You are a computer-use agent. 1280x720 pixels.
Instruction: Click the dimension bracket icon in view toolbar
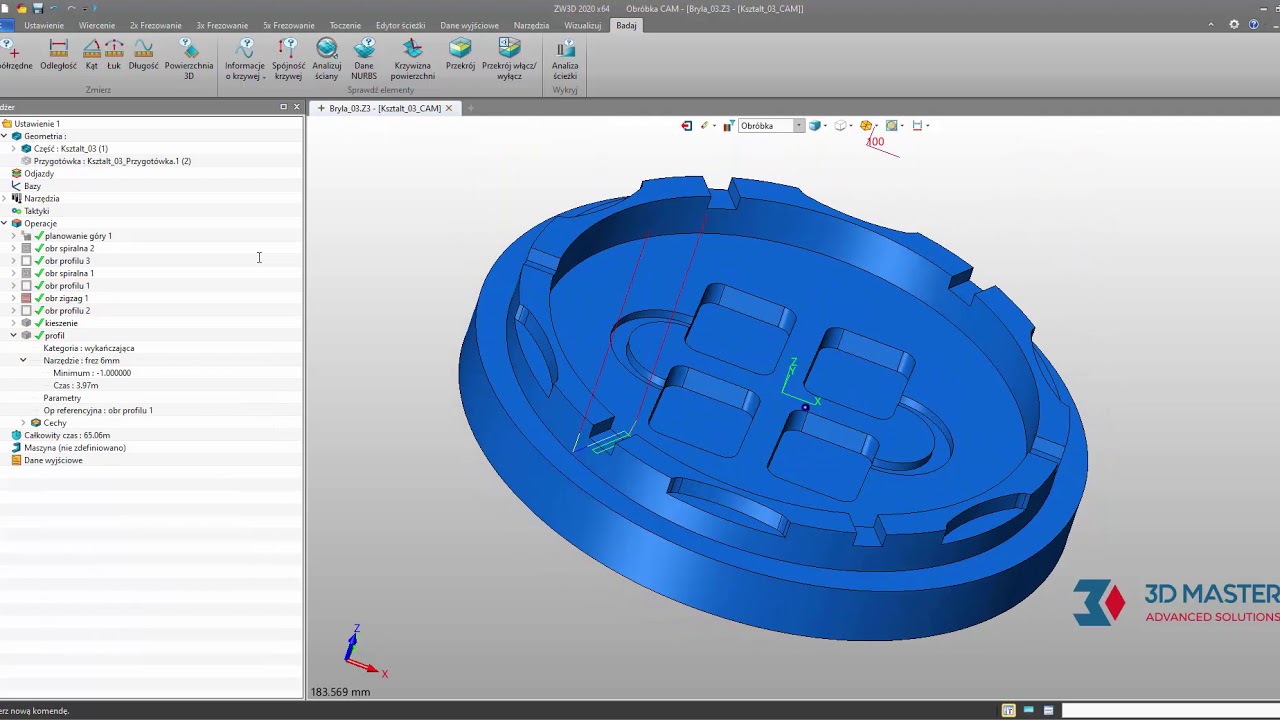917,126
